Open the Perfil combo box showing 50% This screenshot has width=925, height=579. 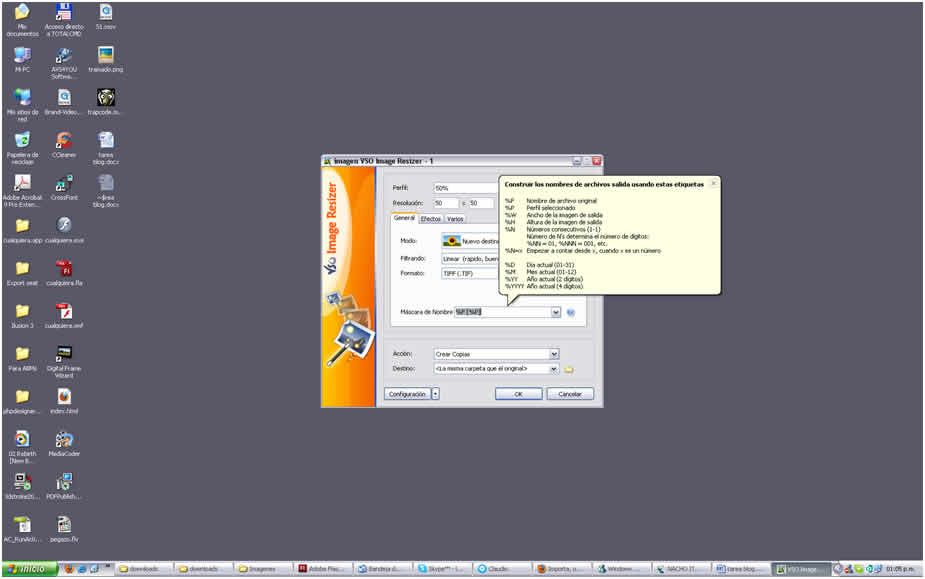(x=466, y=188)
